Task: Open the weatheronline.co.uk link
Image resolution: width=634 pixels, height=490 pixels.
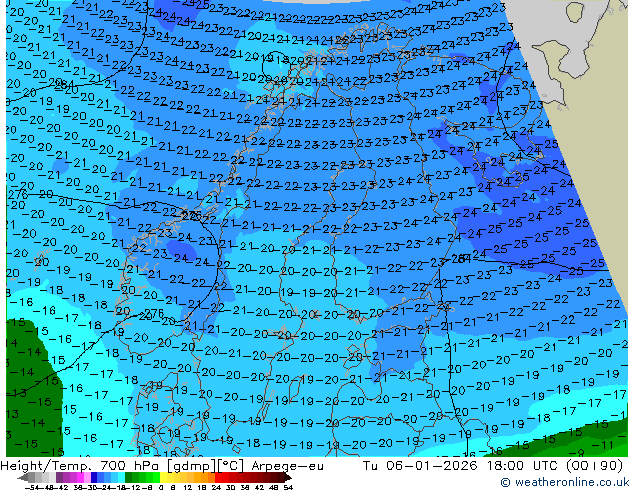Action: [x=565, y=482]
